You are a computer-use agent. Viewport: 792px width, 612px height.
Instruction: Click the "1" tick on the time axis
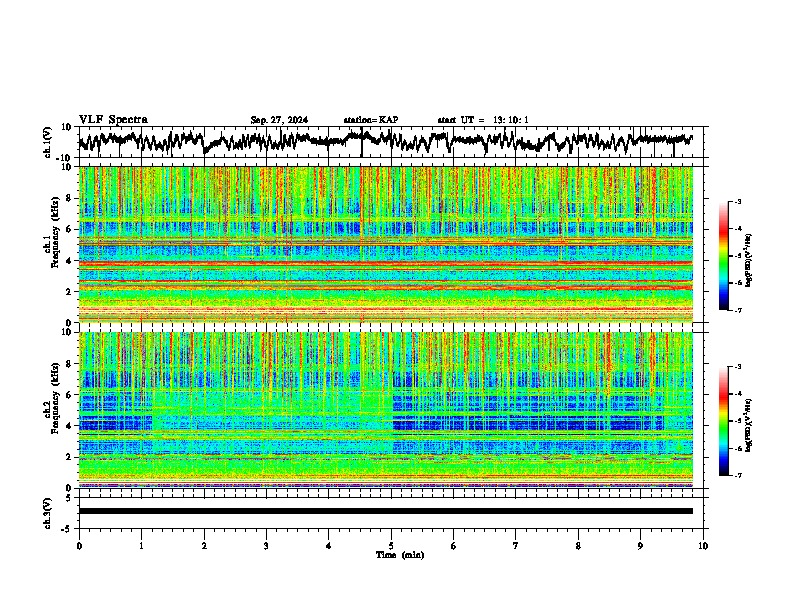pyautogui.click(x=141, y=546)
